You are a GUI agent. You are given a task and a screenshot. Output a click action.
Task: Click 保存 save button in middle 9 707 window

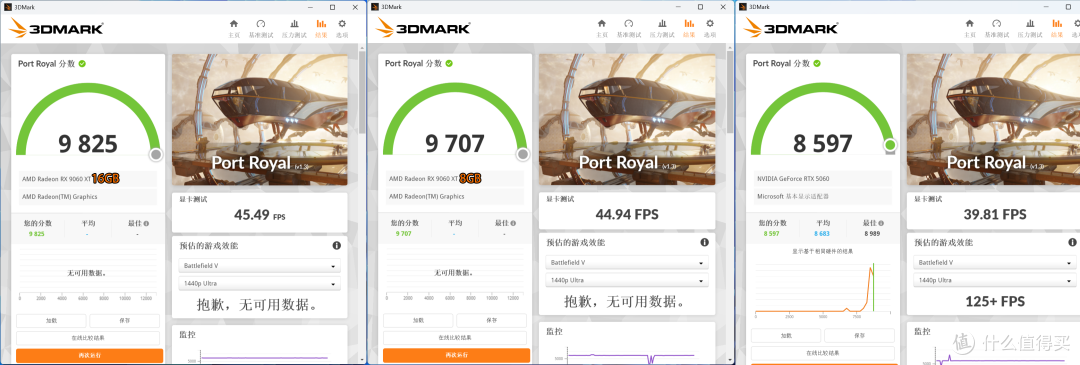(x=492, y=321)
